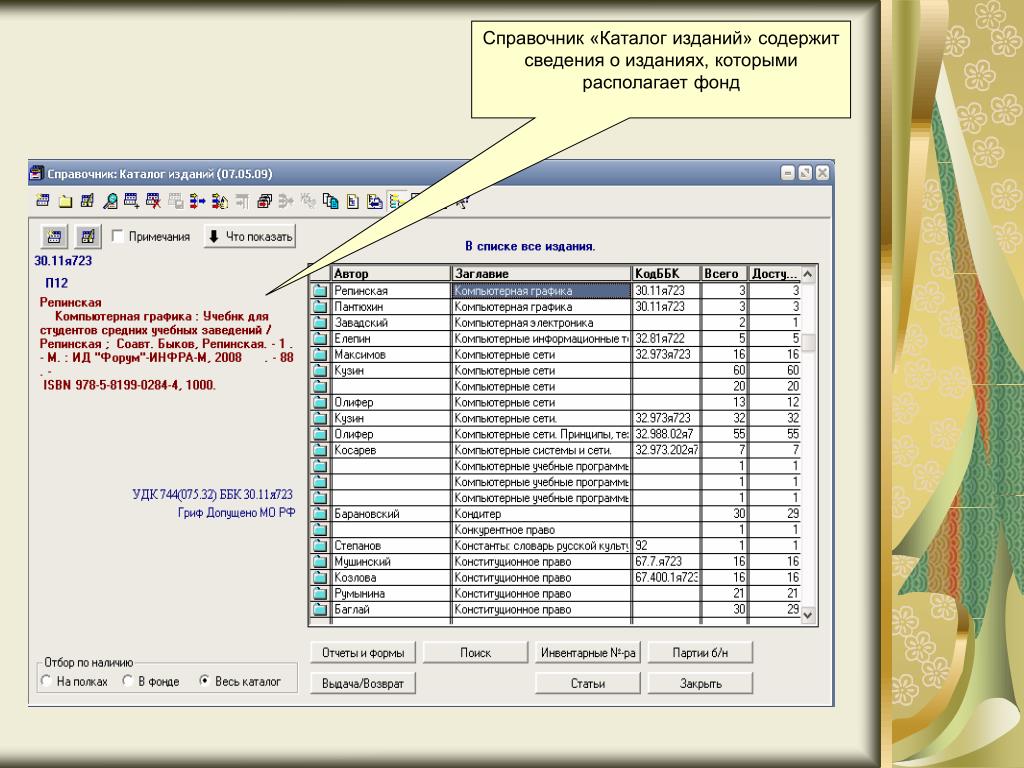This screenshot has height=768, width=1024.
Task: Click the arrows-with-flame toolbar icon
Action: point(220,201)
